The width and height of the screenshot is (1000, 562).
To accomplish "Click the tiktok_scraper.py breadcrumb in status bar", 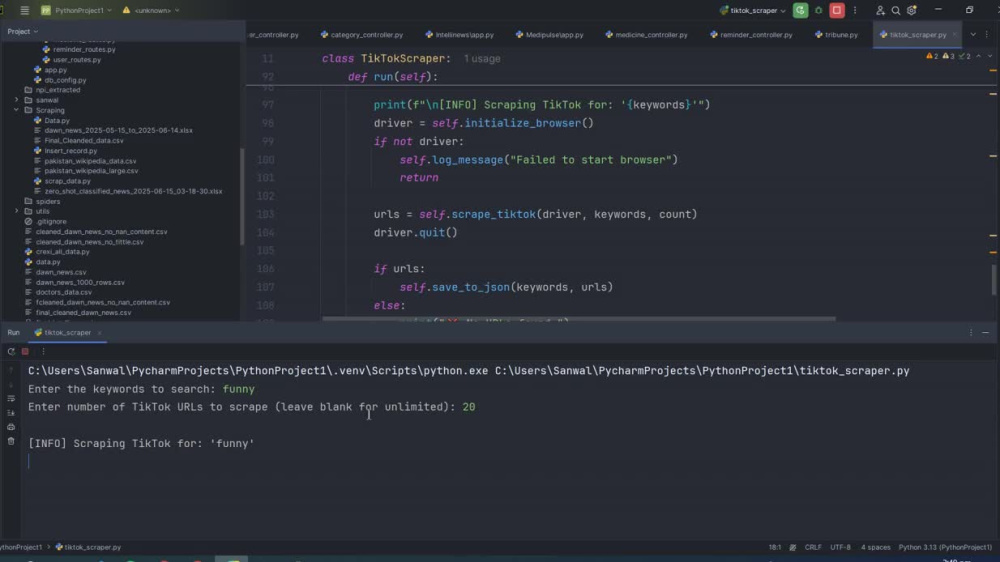I will pos(88,547).
